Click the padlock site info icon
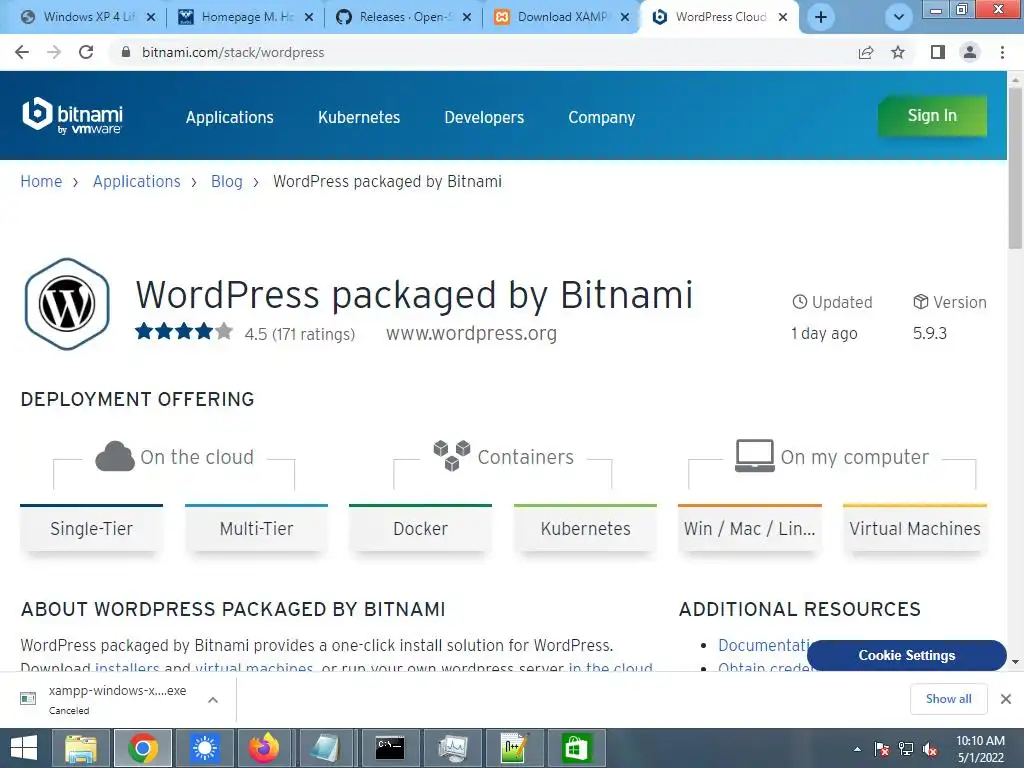 [126, 52]
